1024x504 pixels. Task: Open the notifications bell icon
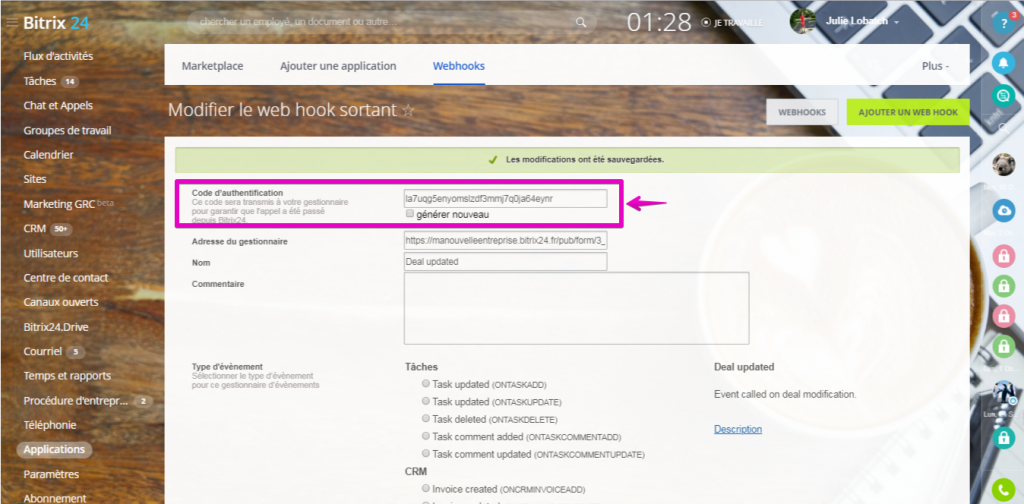pos(1003,63)
